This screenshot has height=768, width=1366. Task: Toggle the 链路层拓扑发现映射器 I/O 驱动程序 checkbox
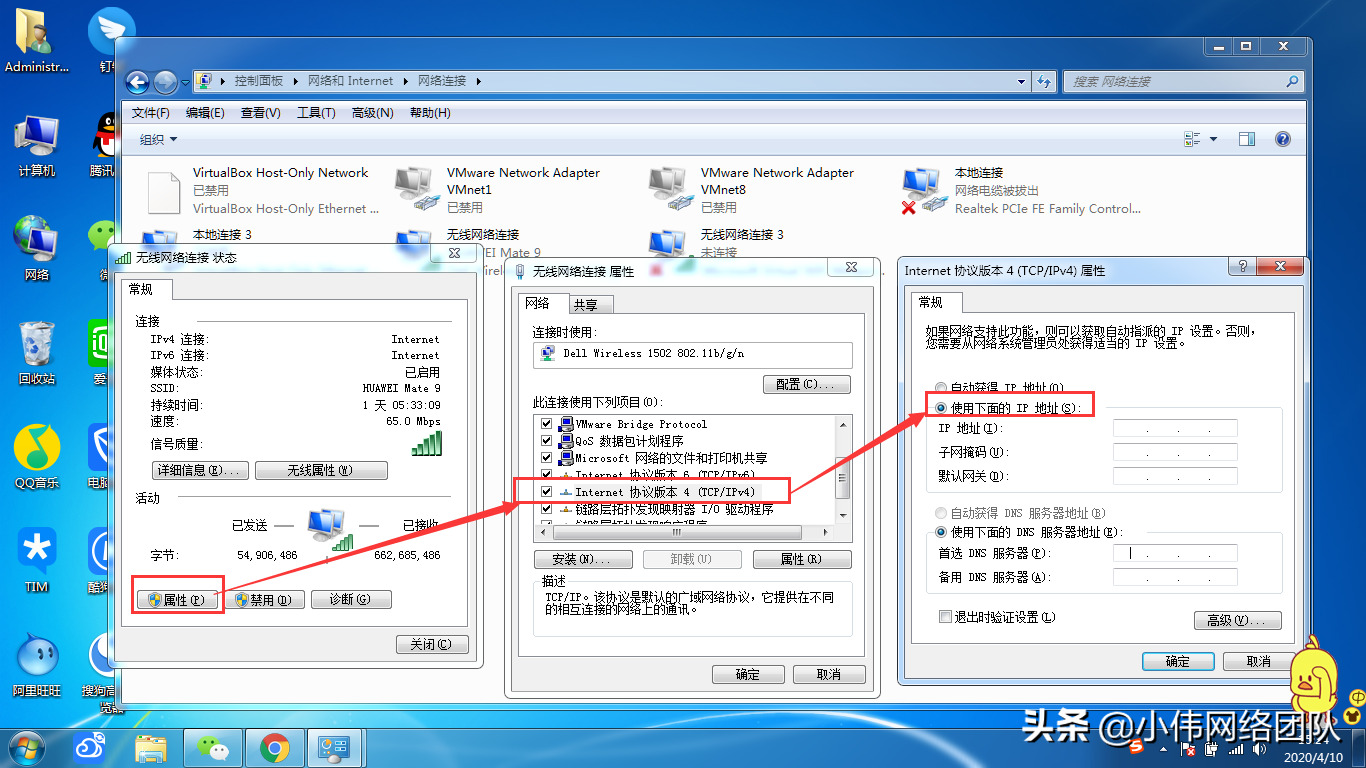click(546, 509)
